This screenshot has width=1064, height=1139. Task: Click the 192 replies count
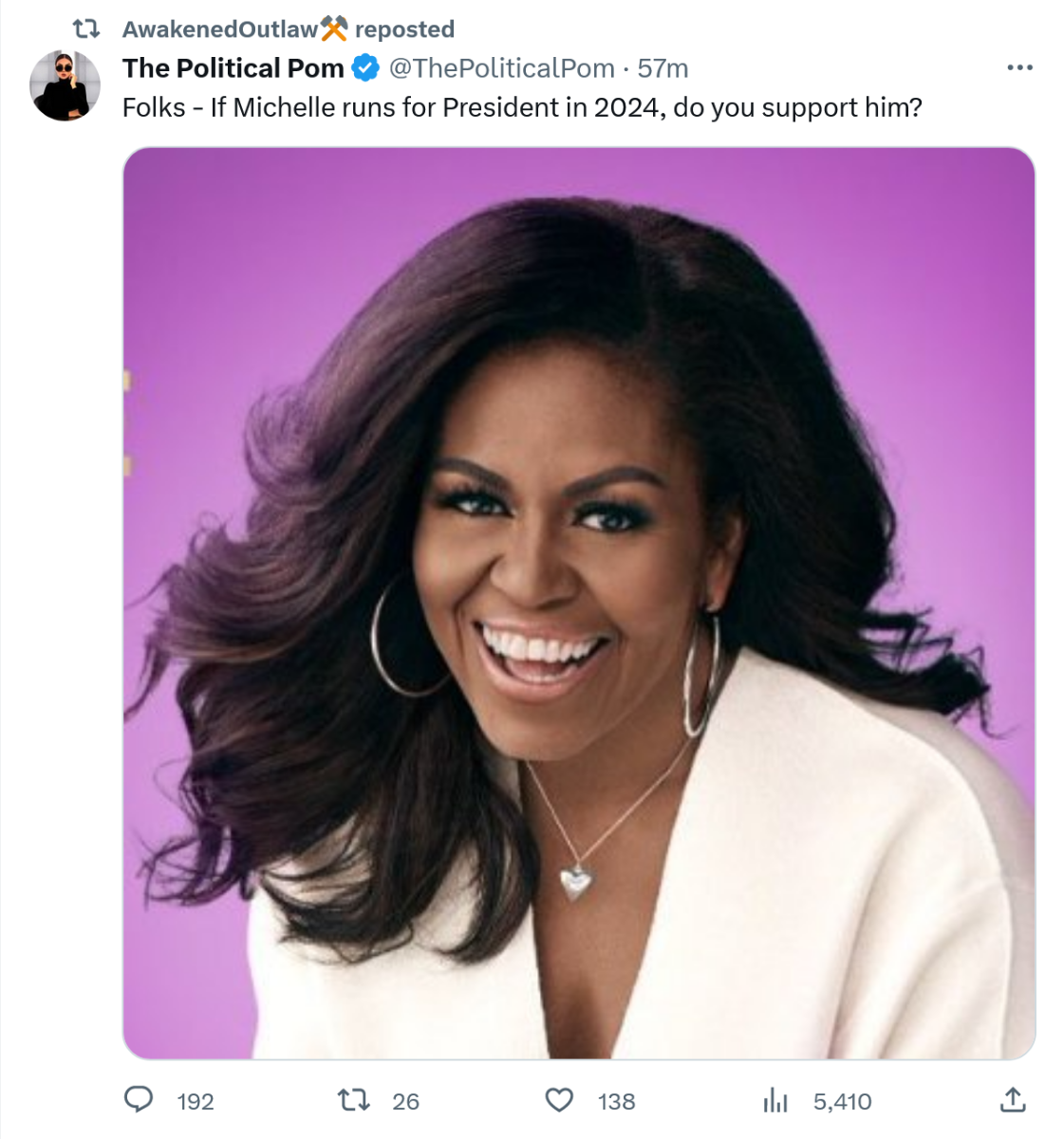(196, 1101)
